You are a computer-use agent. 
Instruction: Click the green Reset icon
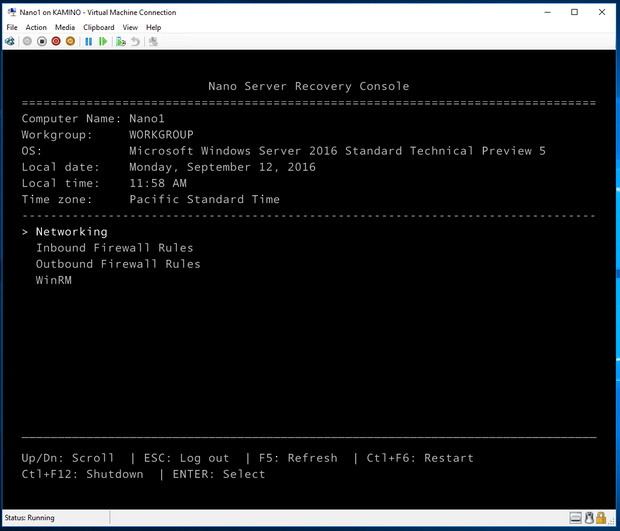click(x=103, y=42)
